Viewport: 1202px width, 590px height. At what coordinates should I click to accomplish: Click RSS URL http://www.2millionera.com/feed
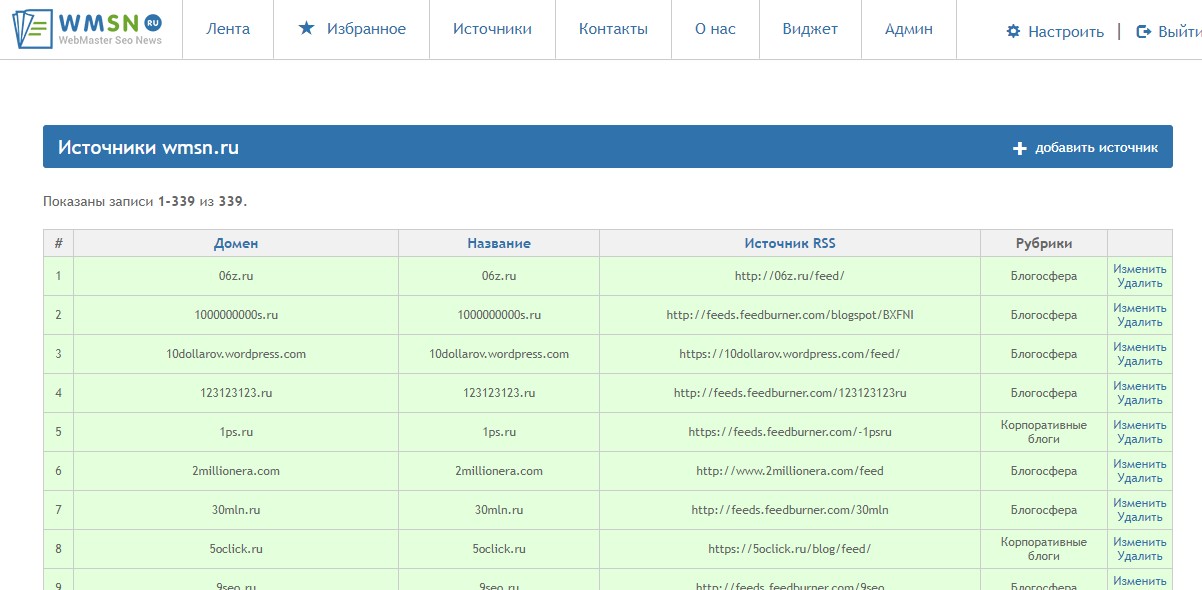click(x=790, y=471)
